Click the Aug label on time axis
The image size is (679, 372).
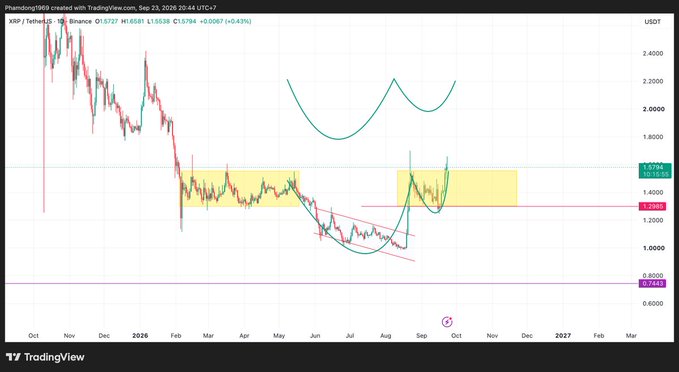(386, 336)
